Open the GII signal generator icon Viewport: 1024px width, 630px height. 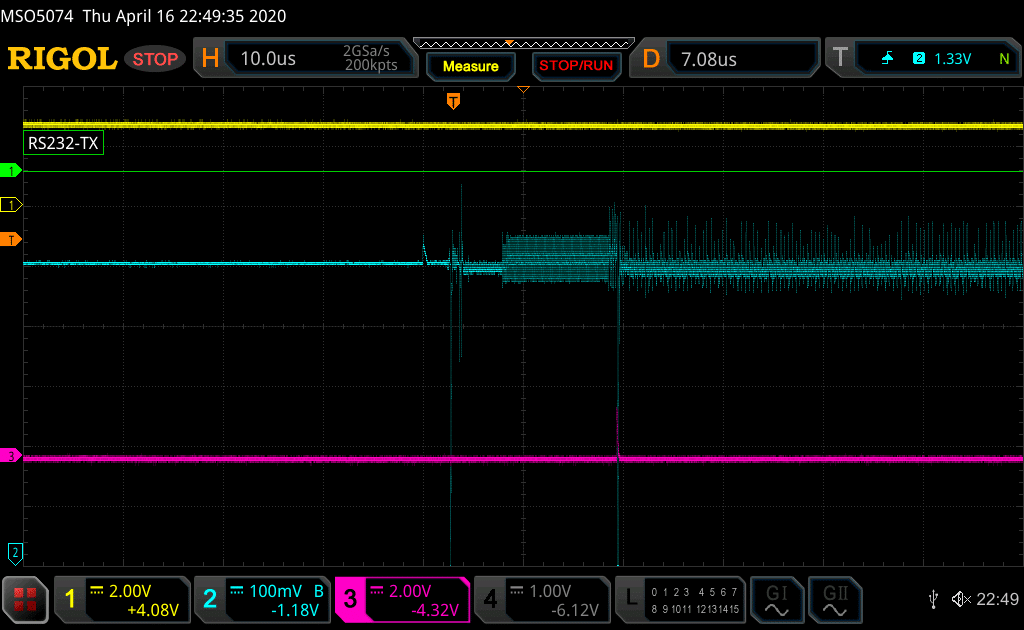point(833,599)
